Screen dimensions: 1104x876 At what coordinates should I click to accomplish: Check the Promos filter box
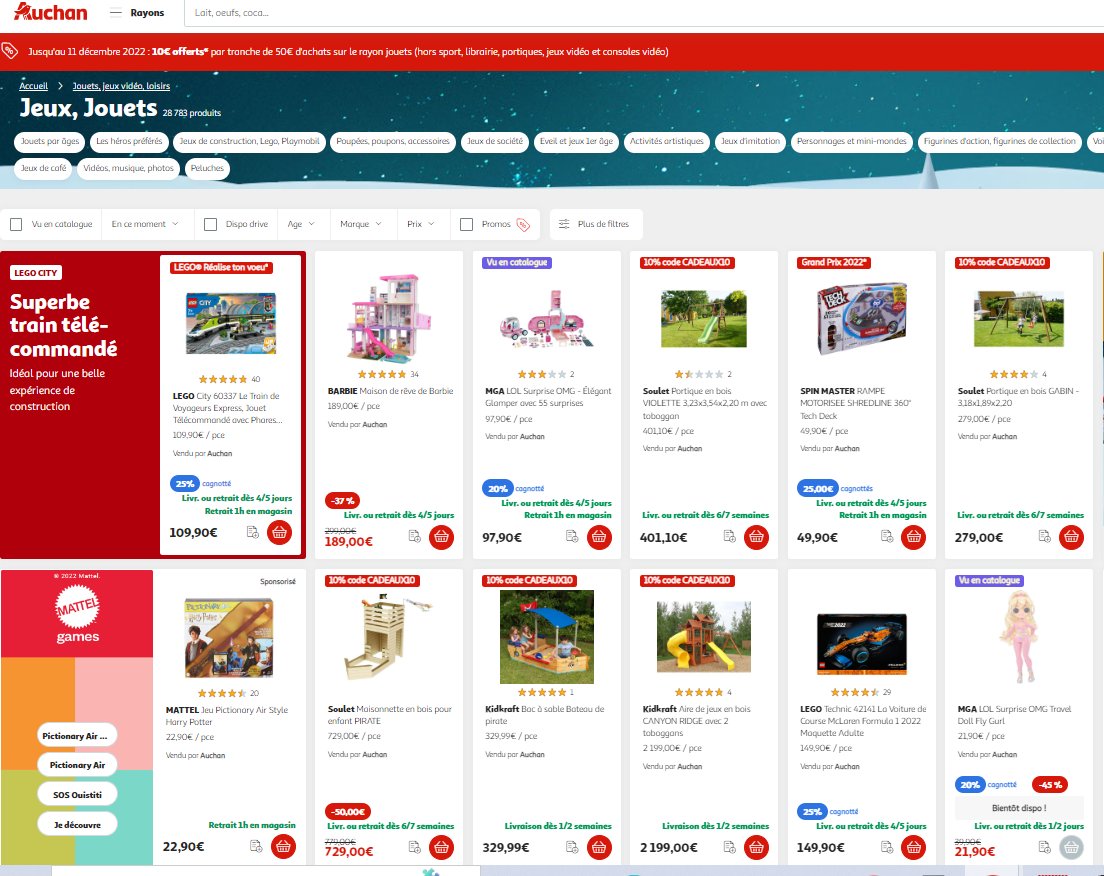coord(466,224)
